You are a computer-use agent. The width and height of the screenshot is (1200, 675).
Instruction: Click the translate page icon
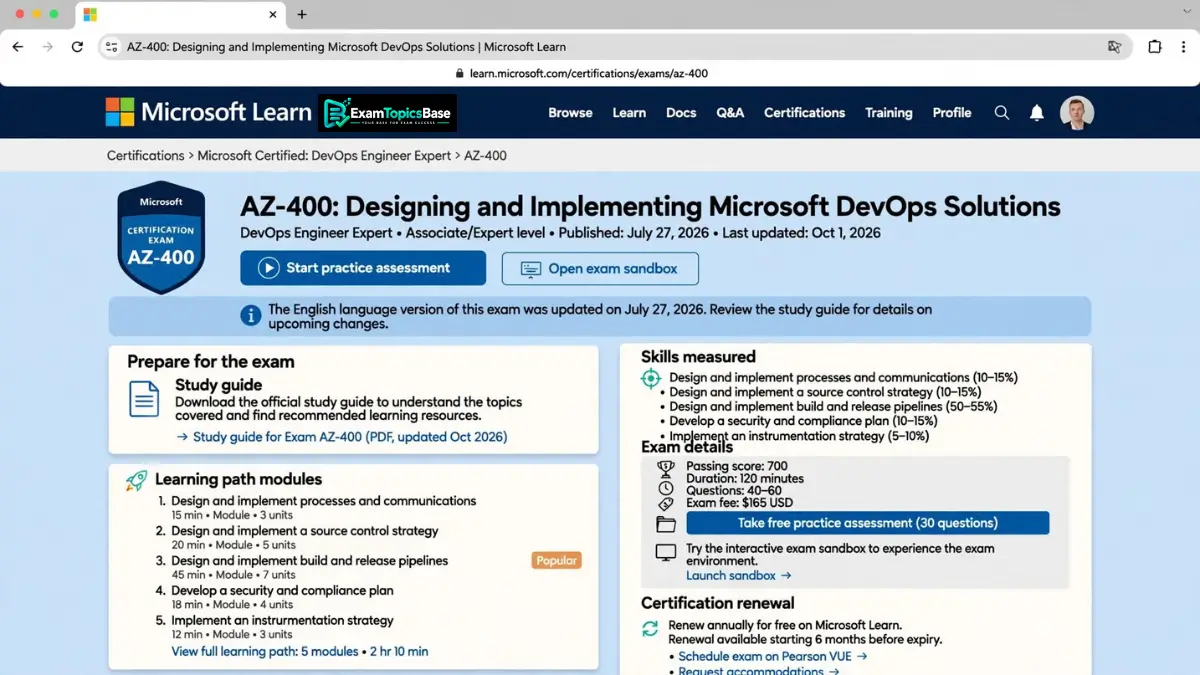(x=1114, y=47)
